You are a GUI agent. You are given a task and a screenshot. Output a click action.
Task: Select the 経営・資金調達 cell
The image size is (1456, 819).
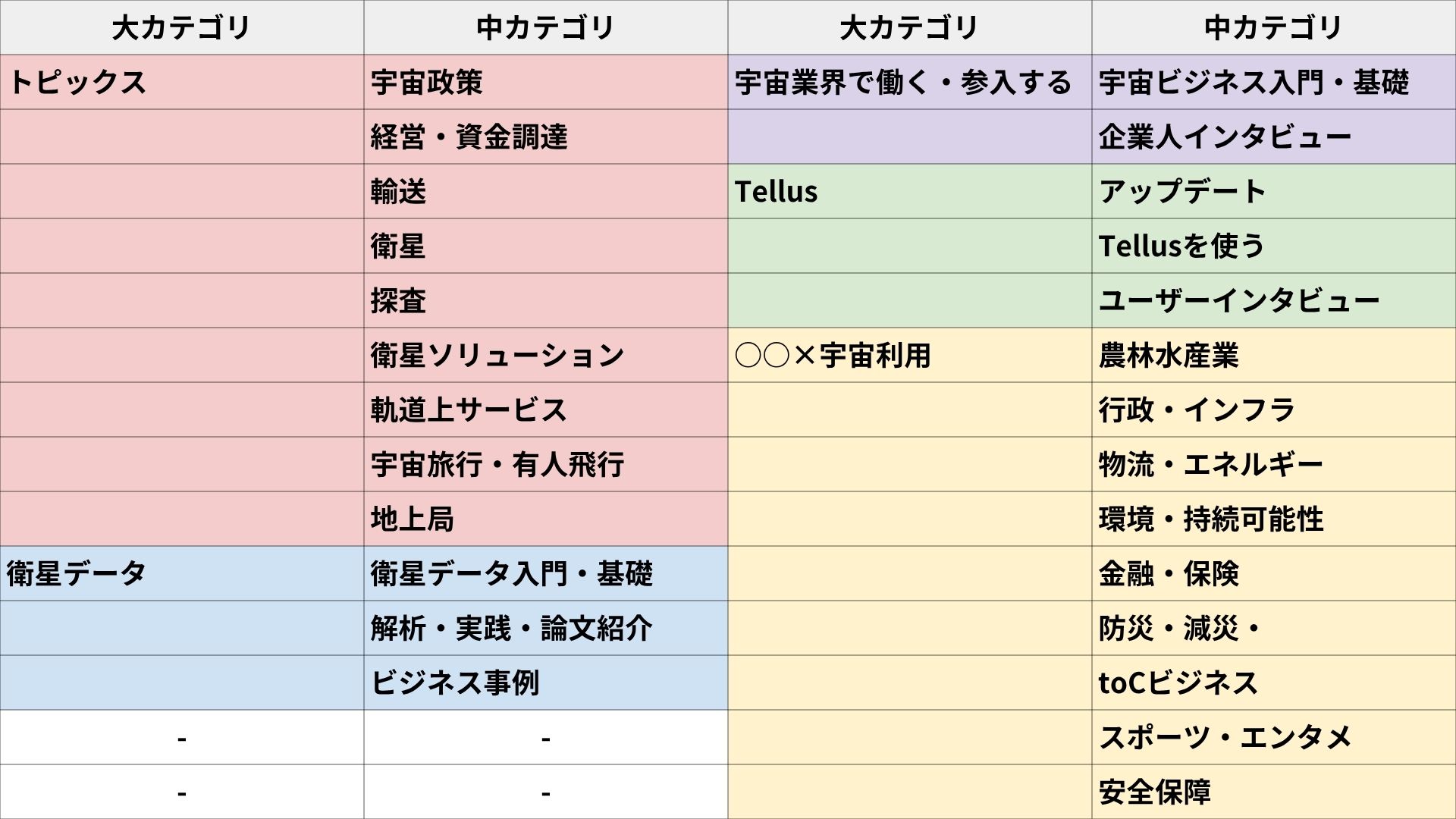pos(546,136)
